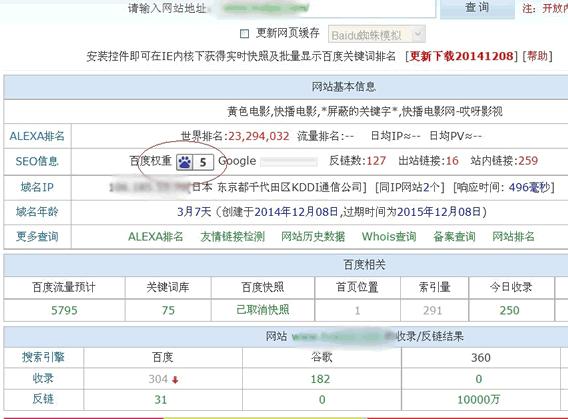Click the red down arrow beside 304

point(175,380)
